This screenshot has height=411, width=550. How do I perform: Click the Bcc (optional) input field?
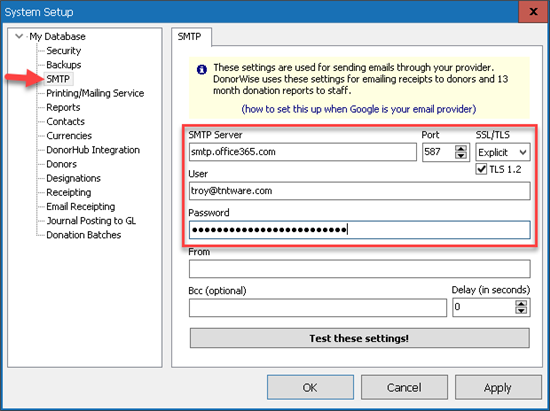[318, 308]
